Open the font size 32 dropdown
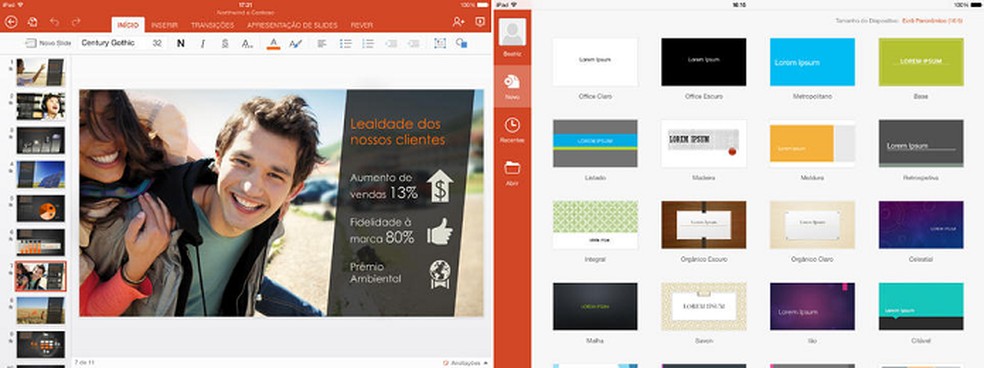The width and height of the screenshot is (984, 368). 157,43
